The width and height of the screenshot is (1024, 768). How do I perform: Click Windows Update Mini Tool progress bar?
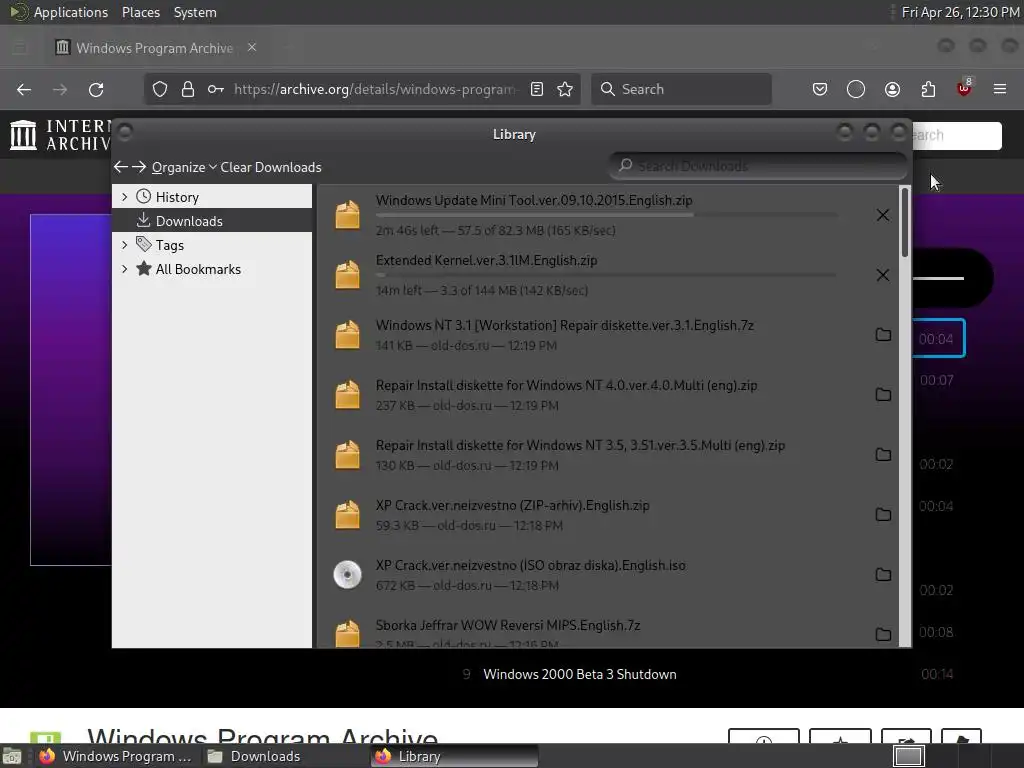point(606,215)
